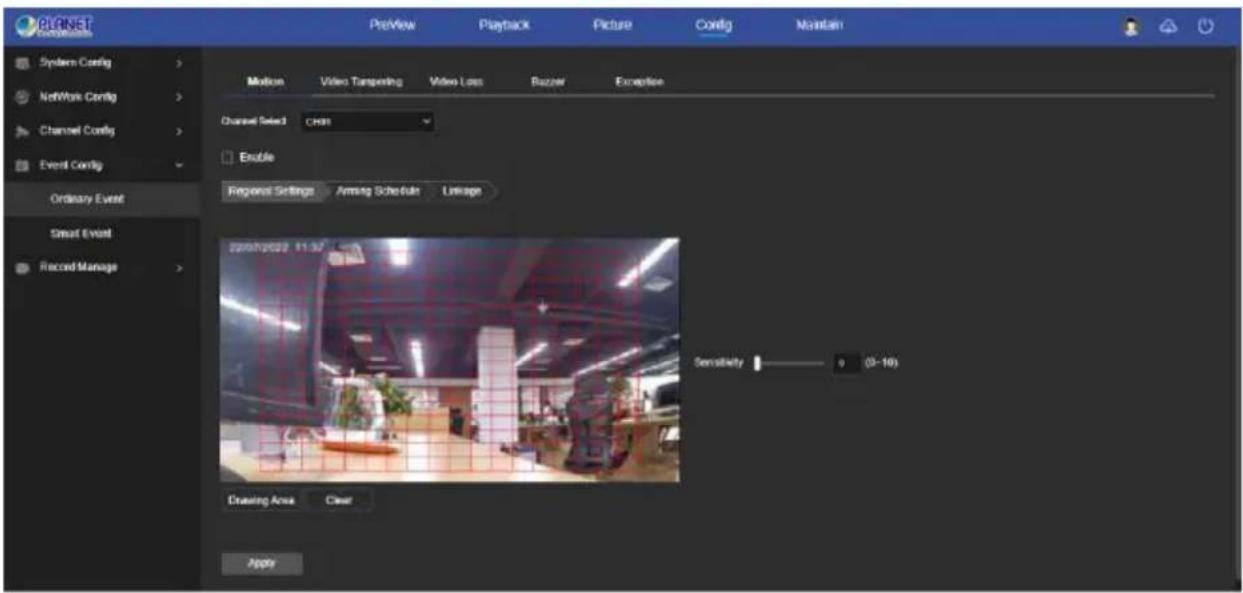The image size is (1243, 593).
Task: Click the Sensitivity slider handle
Action: pos(758,363)
